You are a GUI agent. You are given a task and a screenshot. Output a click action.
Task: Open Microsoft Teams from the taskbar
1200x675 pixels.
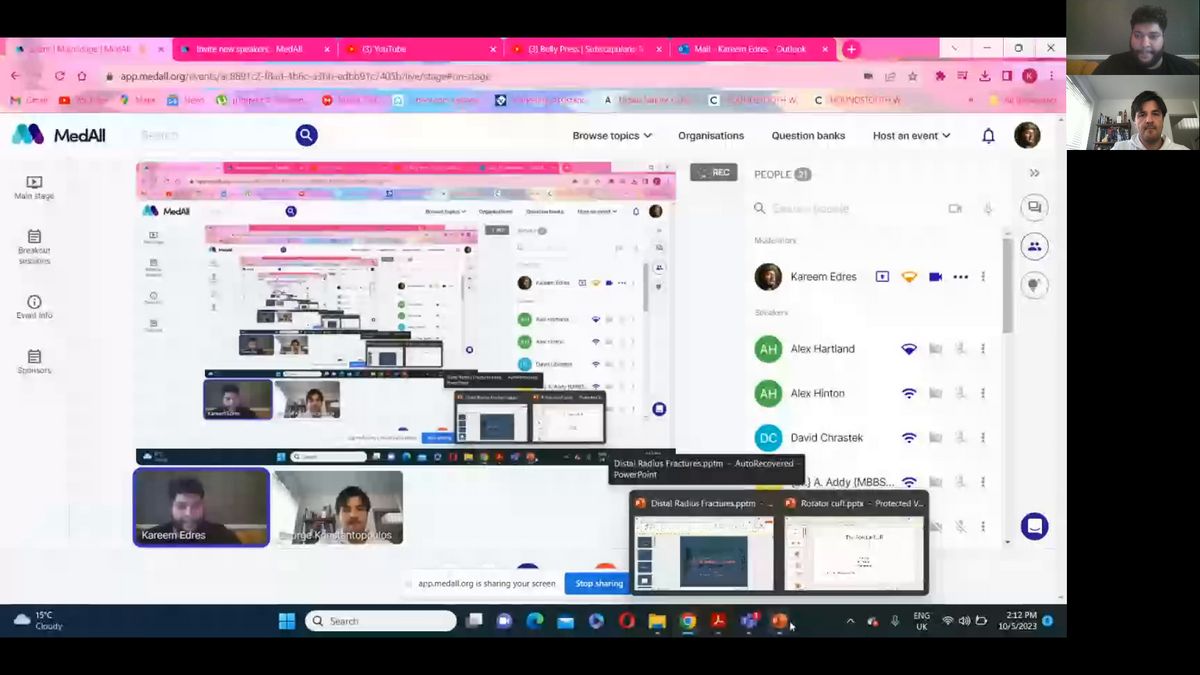click(x=749, y=621)
